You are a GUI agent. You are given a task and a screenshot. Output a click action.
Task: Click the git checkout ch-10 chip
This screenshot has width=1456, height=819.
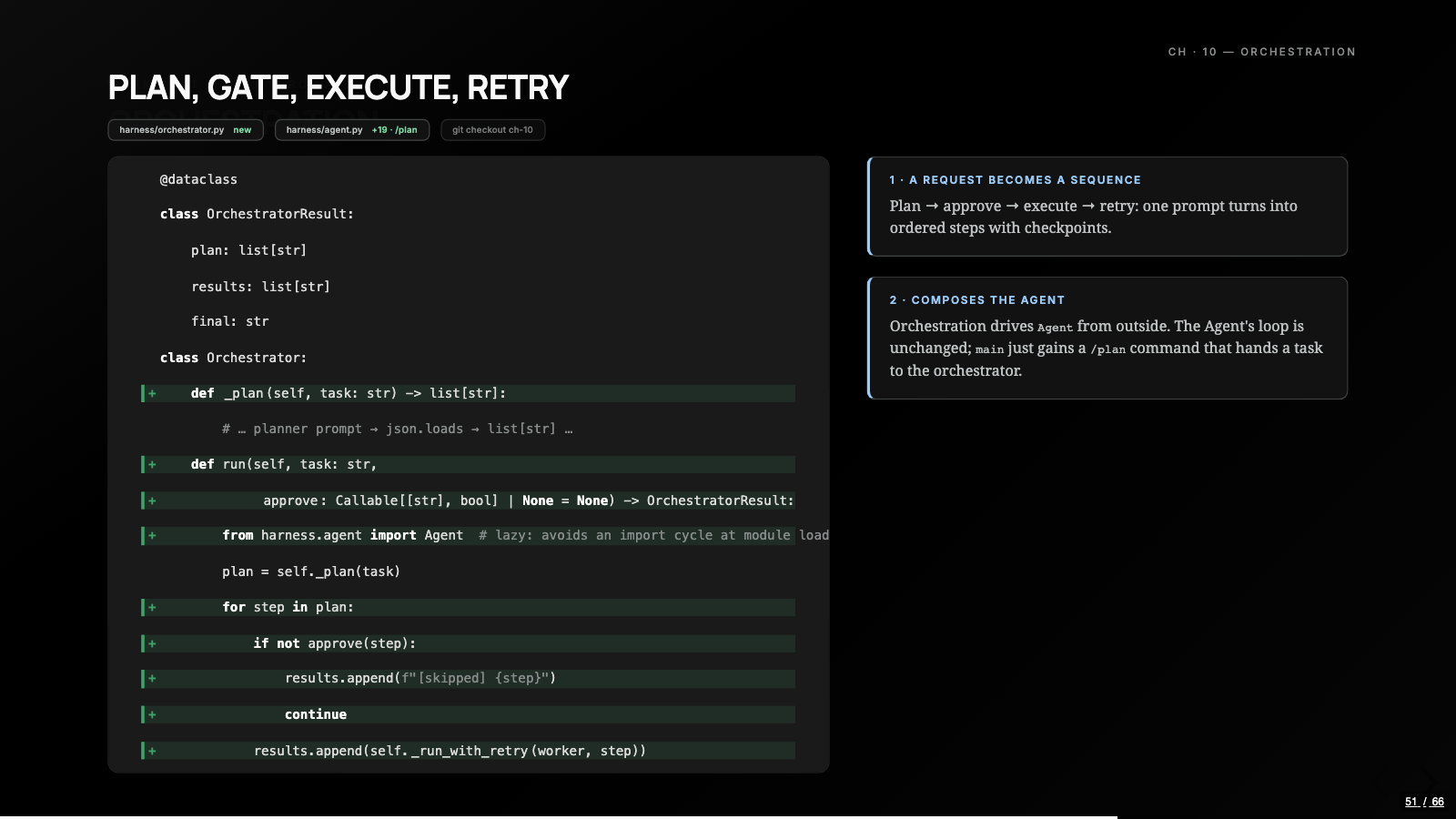pyautogui.click(x=493, y=130)
